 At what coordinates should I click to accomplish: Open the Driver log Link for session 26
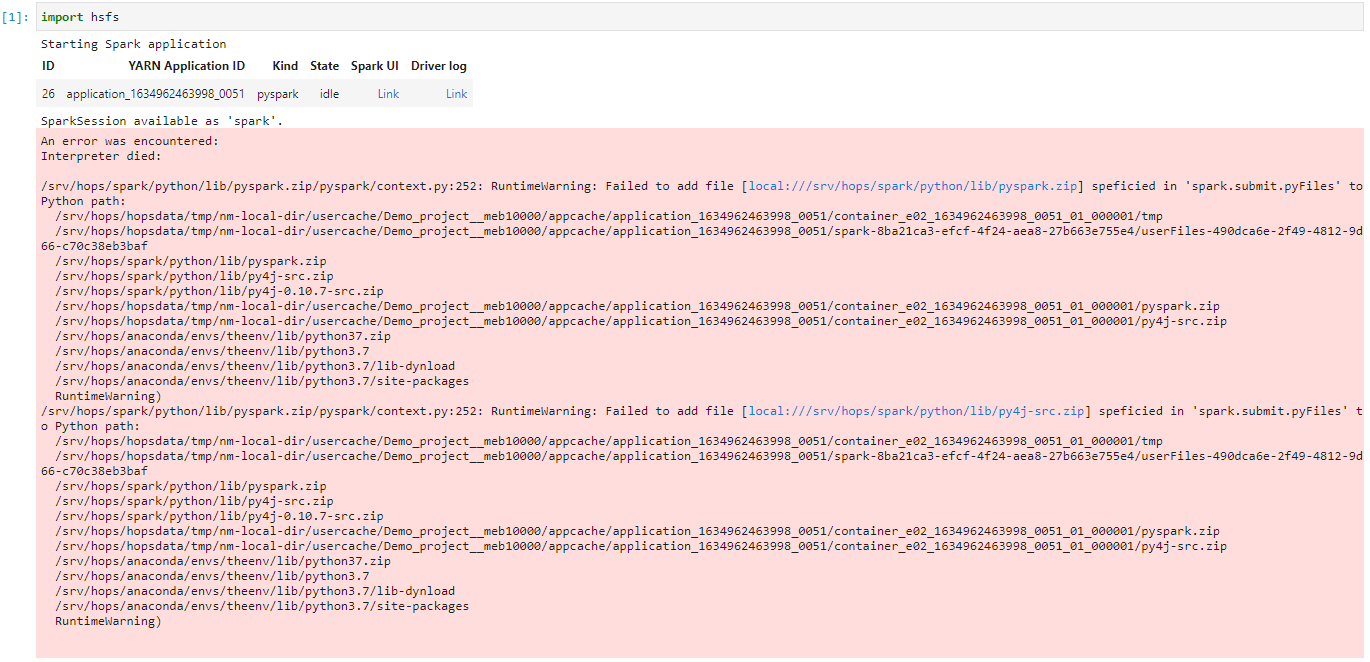tap(456, 94)
